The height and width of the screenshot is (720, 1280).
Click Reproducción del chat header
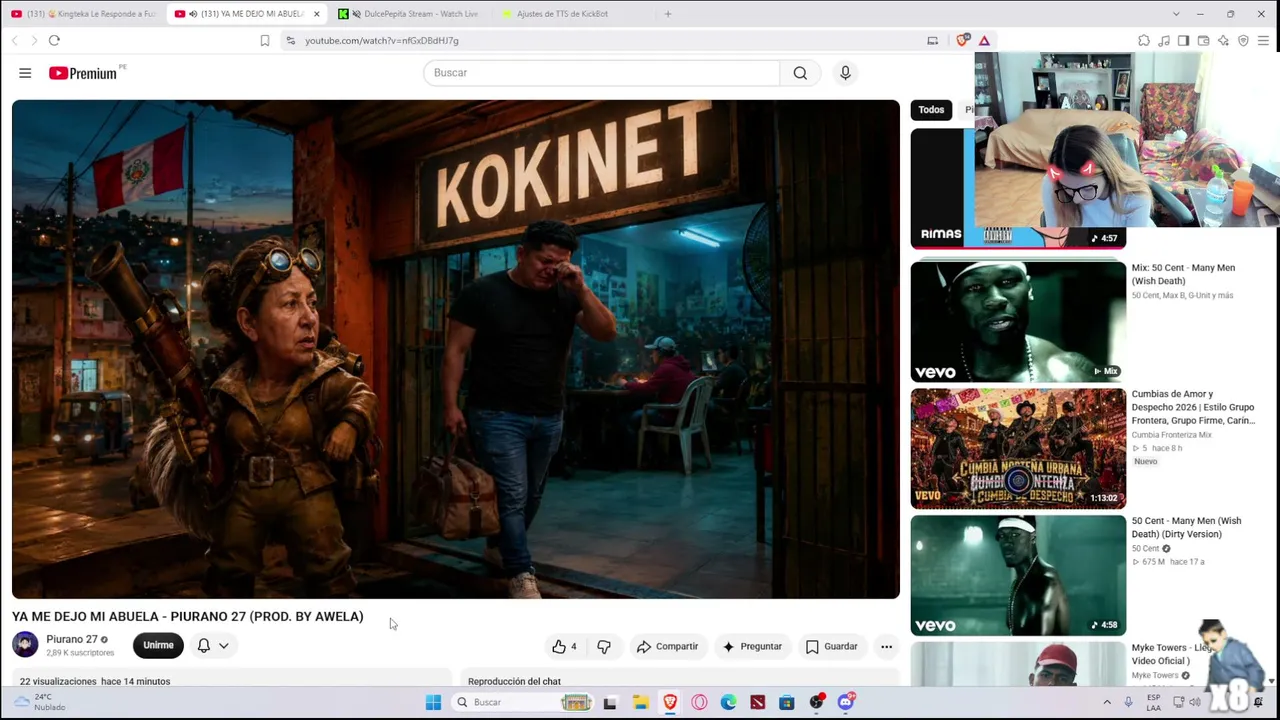(x=514, y=682)
